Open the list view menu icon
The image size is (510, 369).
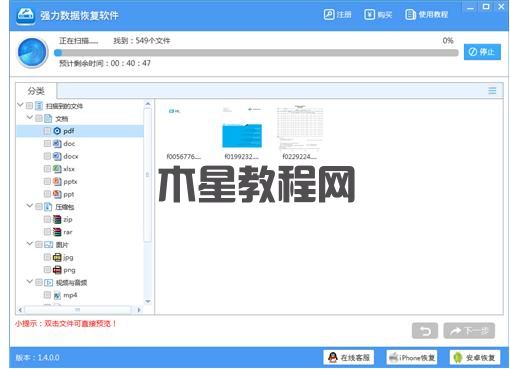pyautogui.click(x=492, y=91)
